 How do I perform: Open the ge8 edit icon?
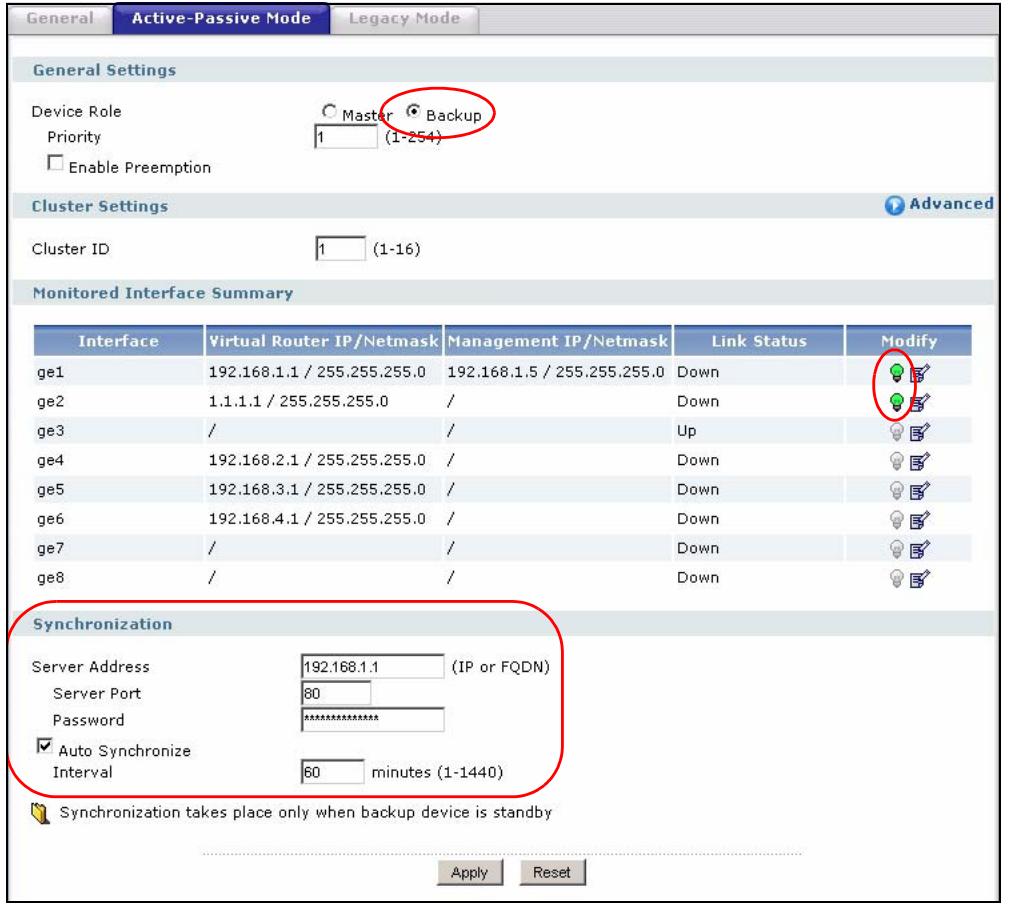point(920,580)
